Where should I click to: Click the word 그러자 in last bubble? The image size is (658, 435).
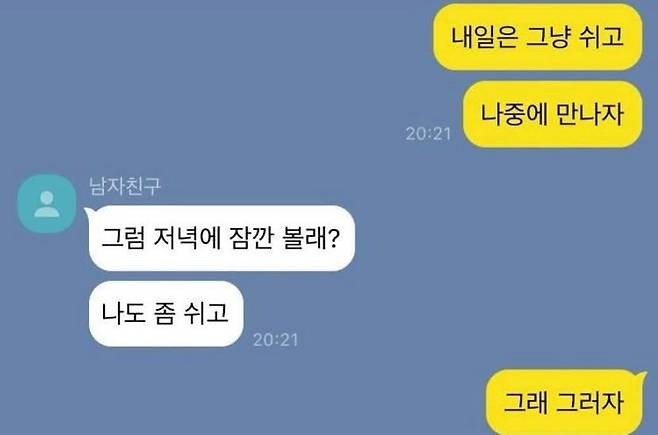589,402
